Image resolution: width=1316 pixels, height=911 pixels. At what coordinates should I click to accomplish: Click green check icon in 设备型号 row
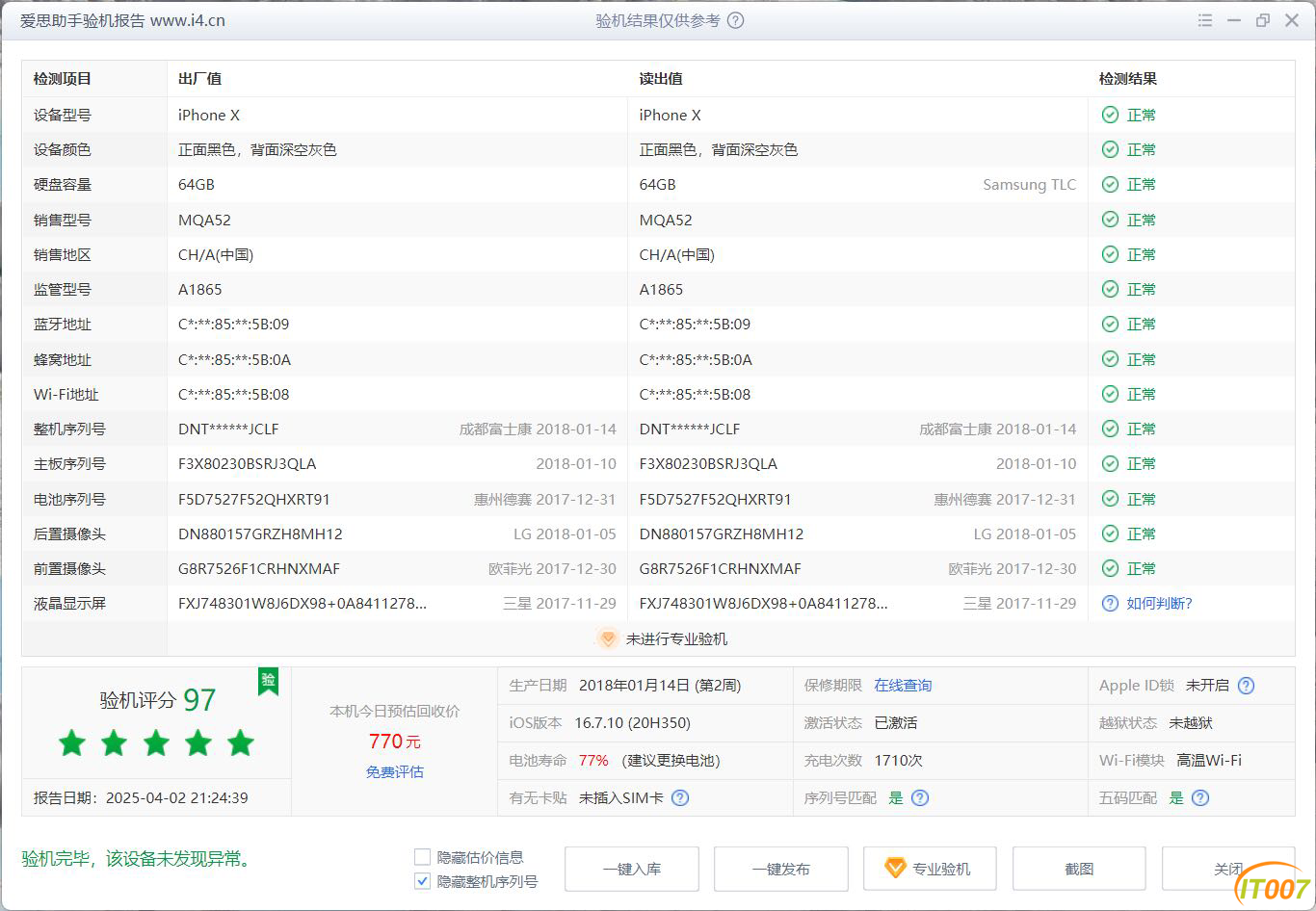[1110, 115]
